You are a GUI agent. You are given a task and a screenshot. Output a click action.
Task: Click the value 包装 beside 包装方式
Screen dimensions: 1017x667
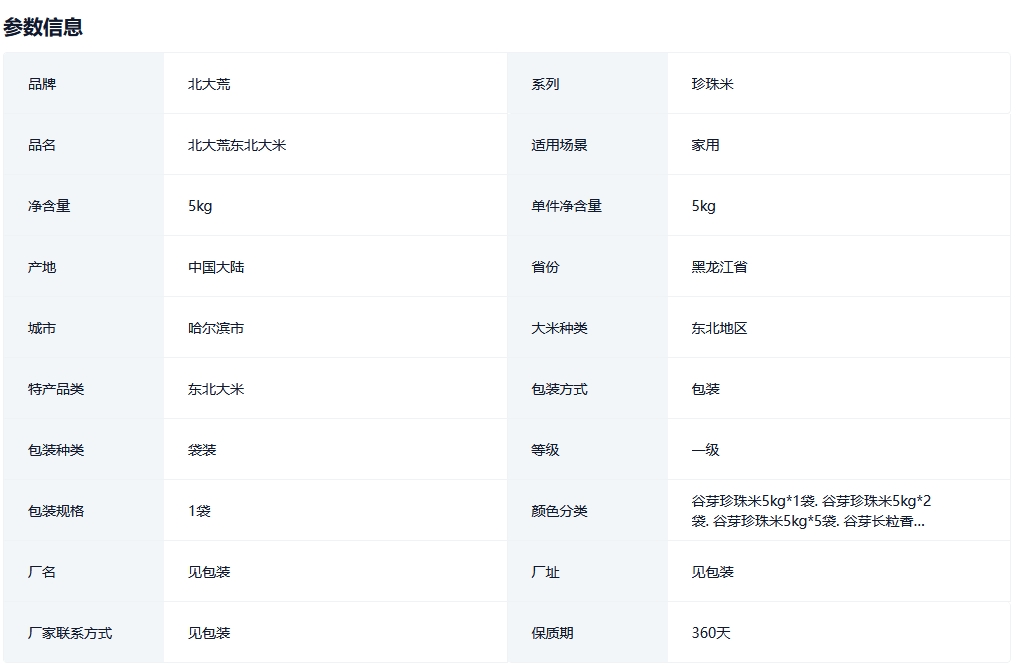(706, 389)
